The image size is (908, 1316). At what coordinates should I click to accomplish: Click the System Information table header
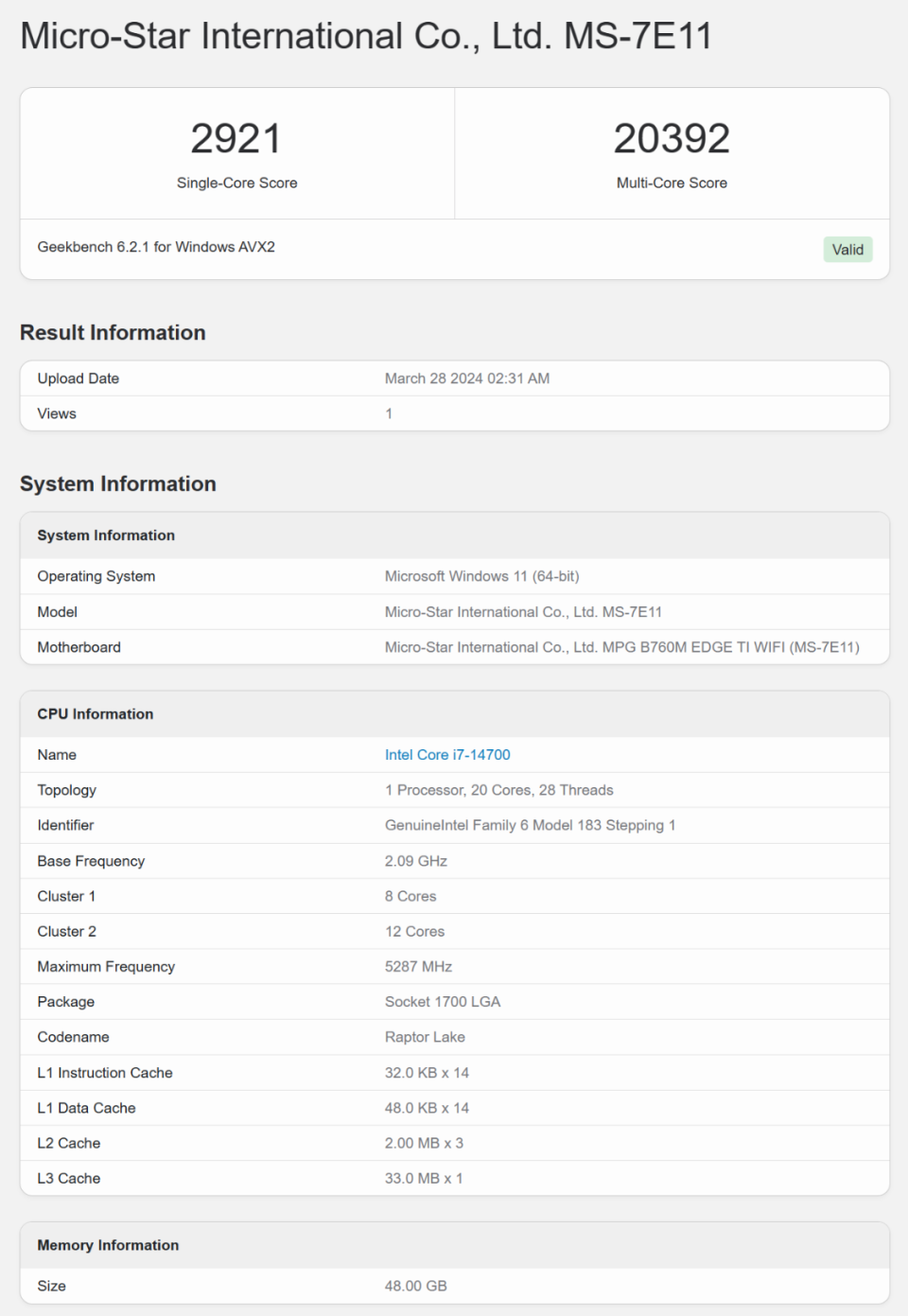(106, 535)
